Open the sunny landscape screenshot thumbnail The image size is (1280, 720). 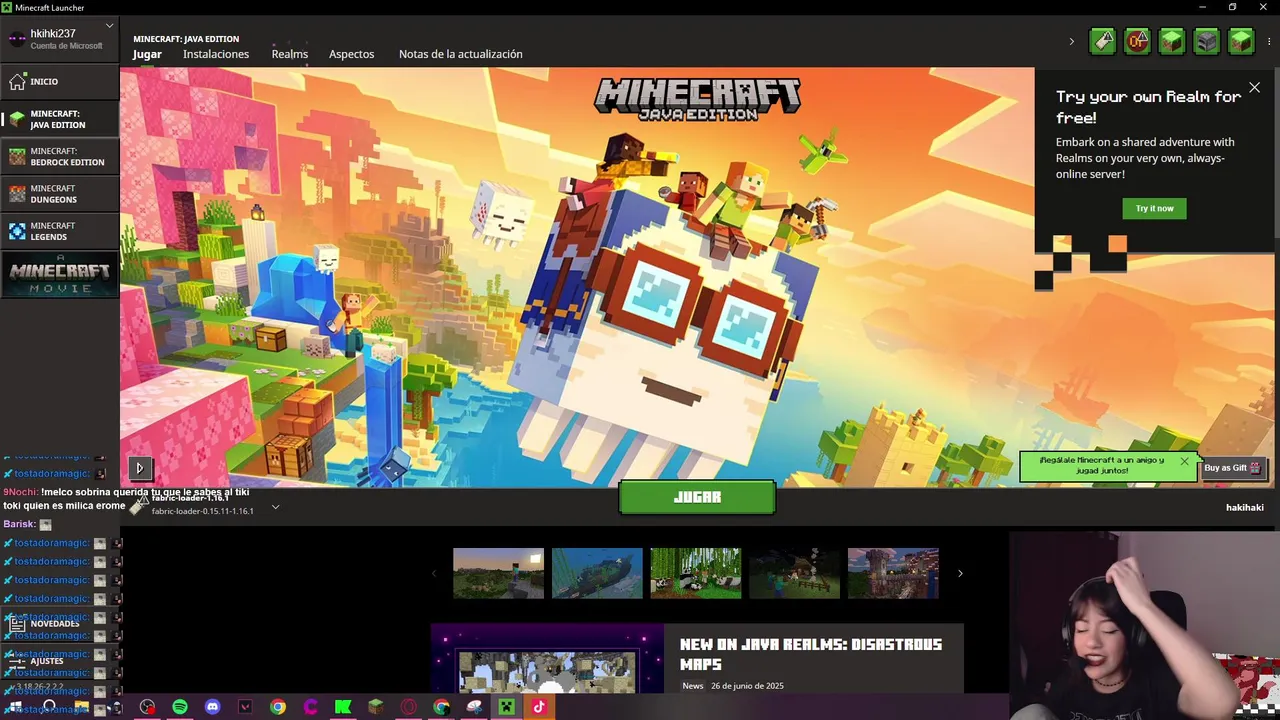[x=498, y=573]
